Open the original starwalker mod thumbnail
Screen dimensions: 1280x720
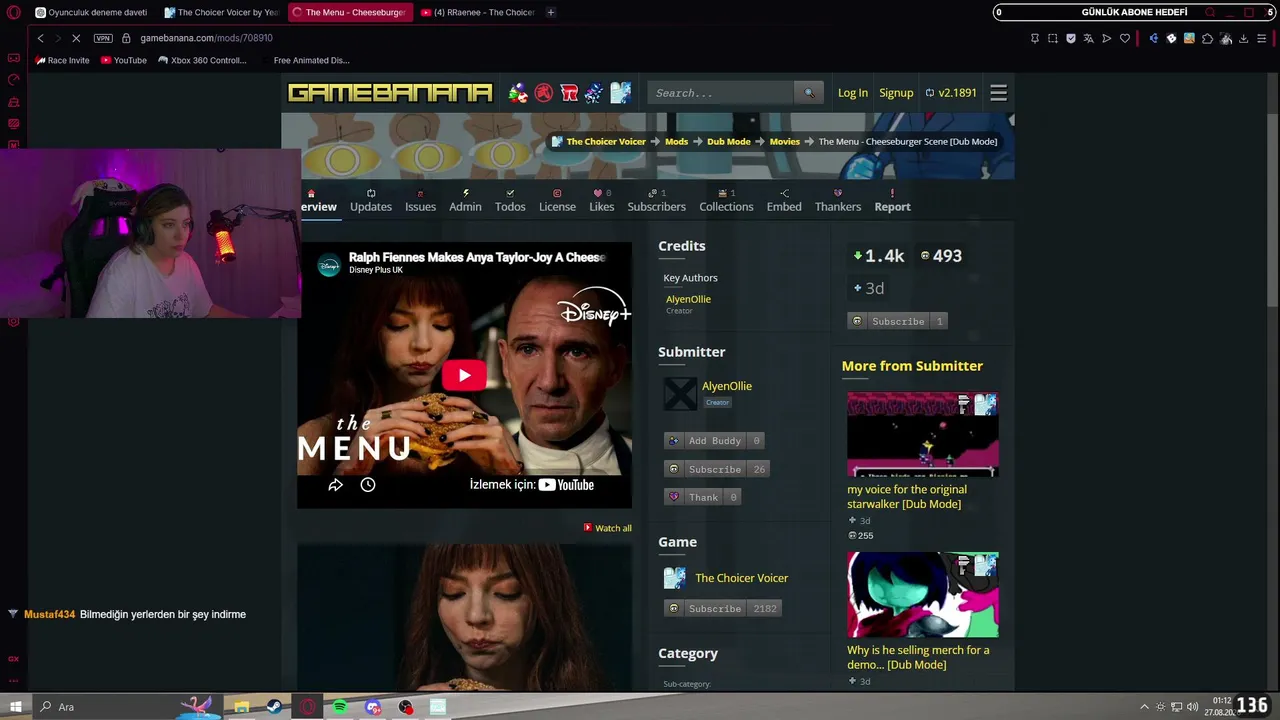922,434
